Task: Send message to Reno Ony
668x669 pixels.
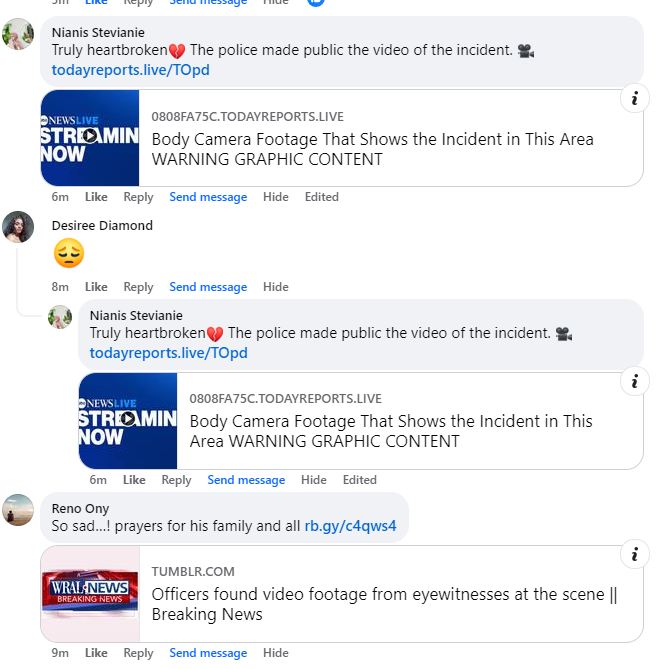Action: (208, 653)
